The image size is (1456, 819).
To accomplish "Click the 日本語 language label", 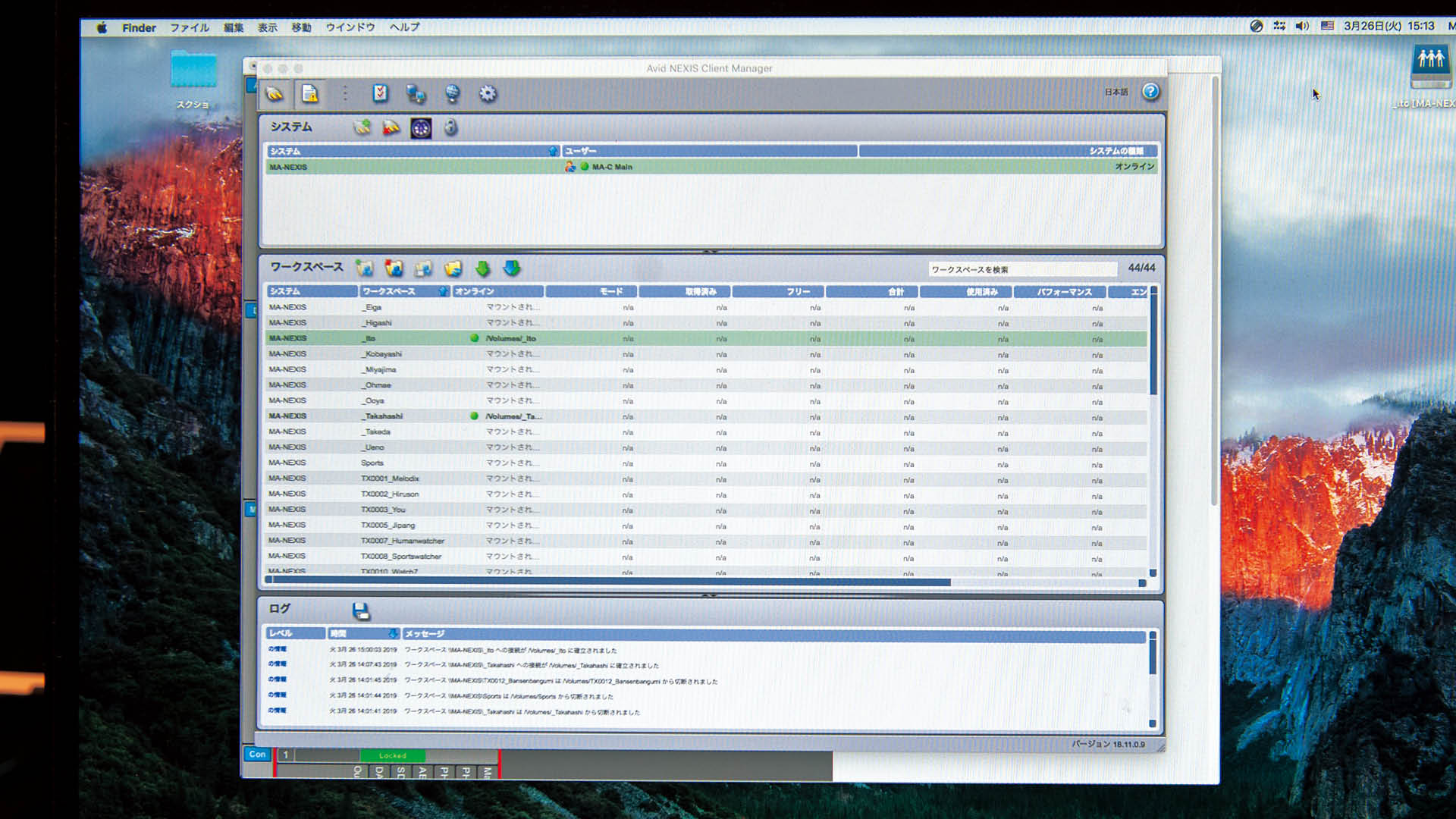I will pos(1116,92).
